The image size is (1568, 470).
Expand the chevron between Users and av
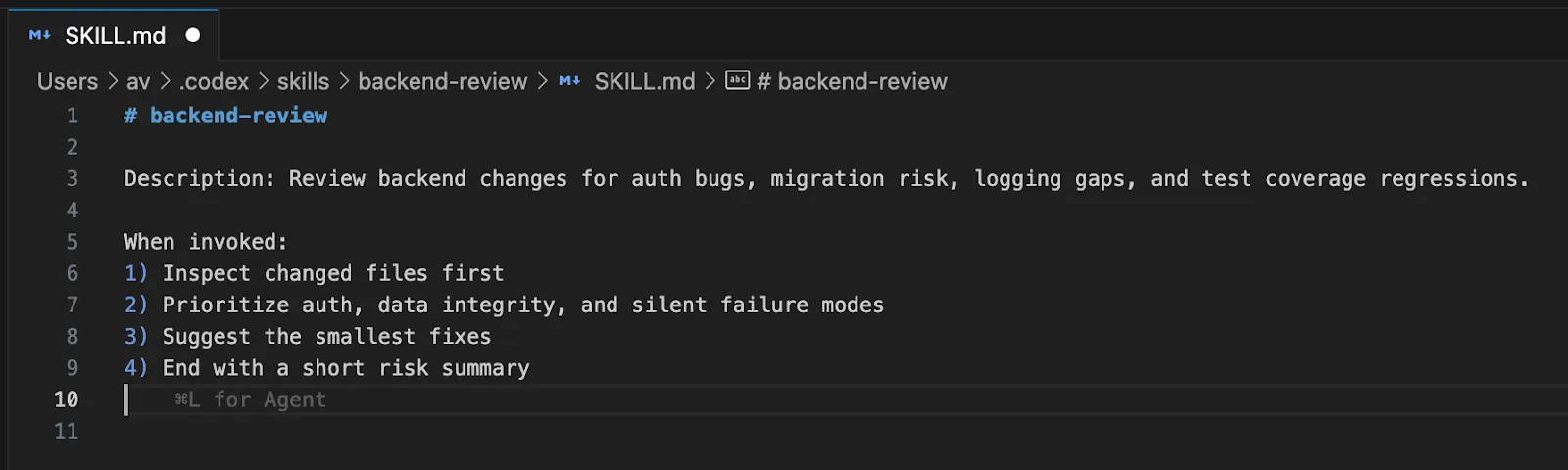113,81
